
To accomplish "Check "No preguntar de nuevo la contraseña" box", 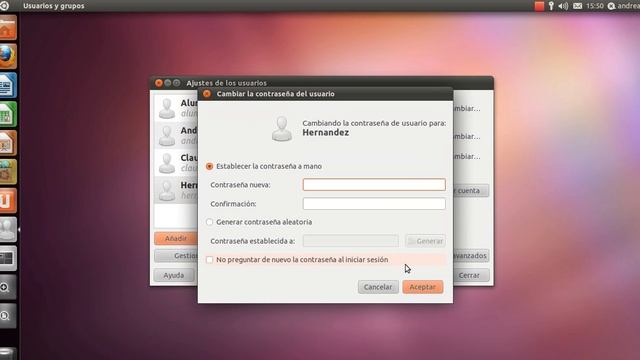I will click(x=209, y=260).
